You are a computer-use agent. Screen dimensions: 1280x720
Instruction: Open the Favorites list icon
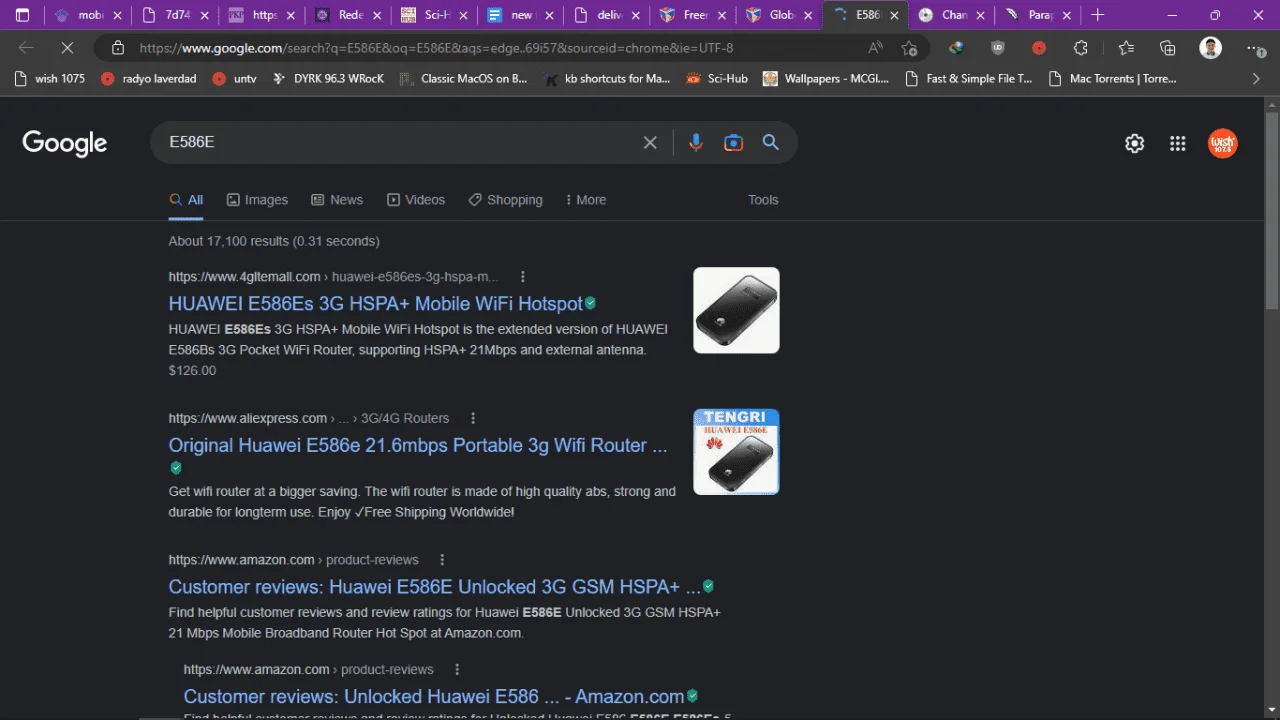[1126, 48]
